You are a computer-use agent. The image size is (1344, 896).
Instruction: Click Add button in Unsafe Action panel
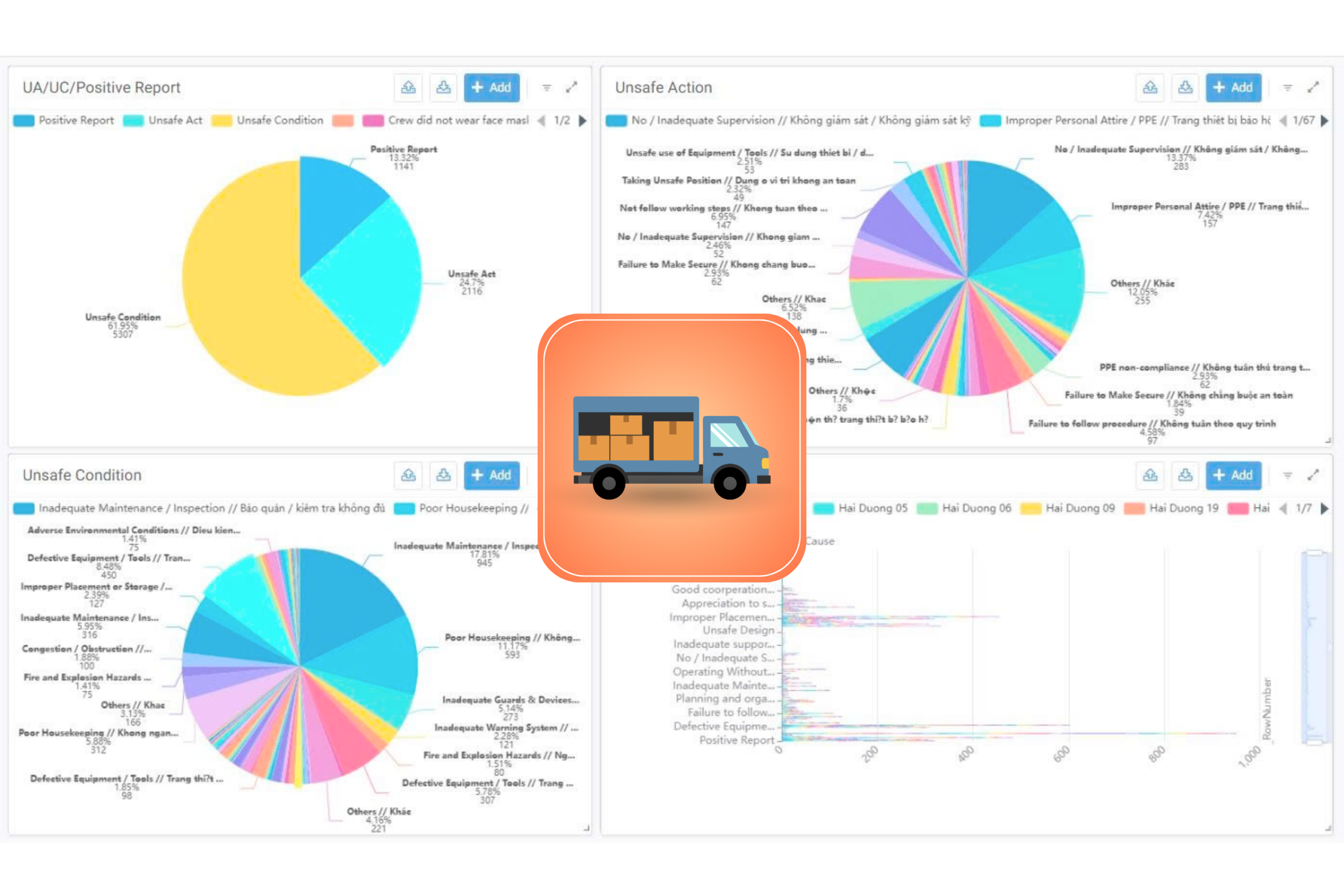pyautogui.click(x=1233, y=88)
